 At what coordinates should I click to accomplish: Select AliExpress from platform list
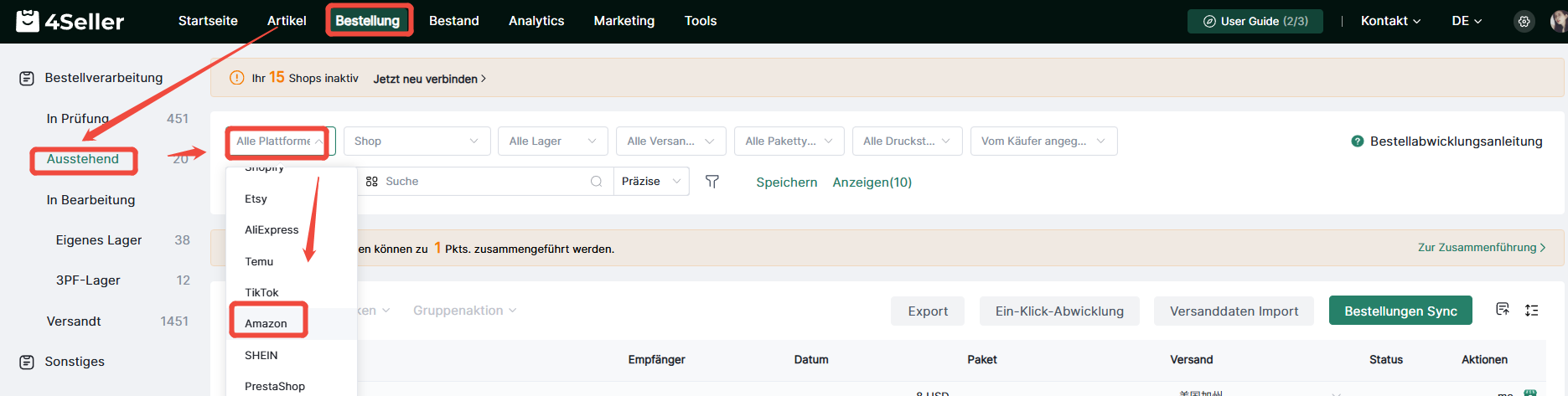coord(292,230)
